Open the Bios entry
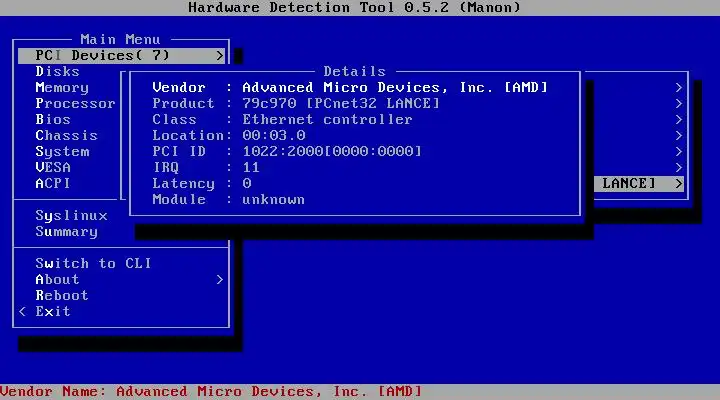 click(x=53, y=119)
